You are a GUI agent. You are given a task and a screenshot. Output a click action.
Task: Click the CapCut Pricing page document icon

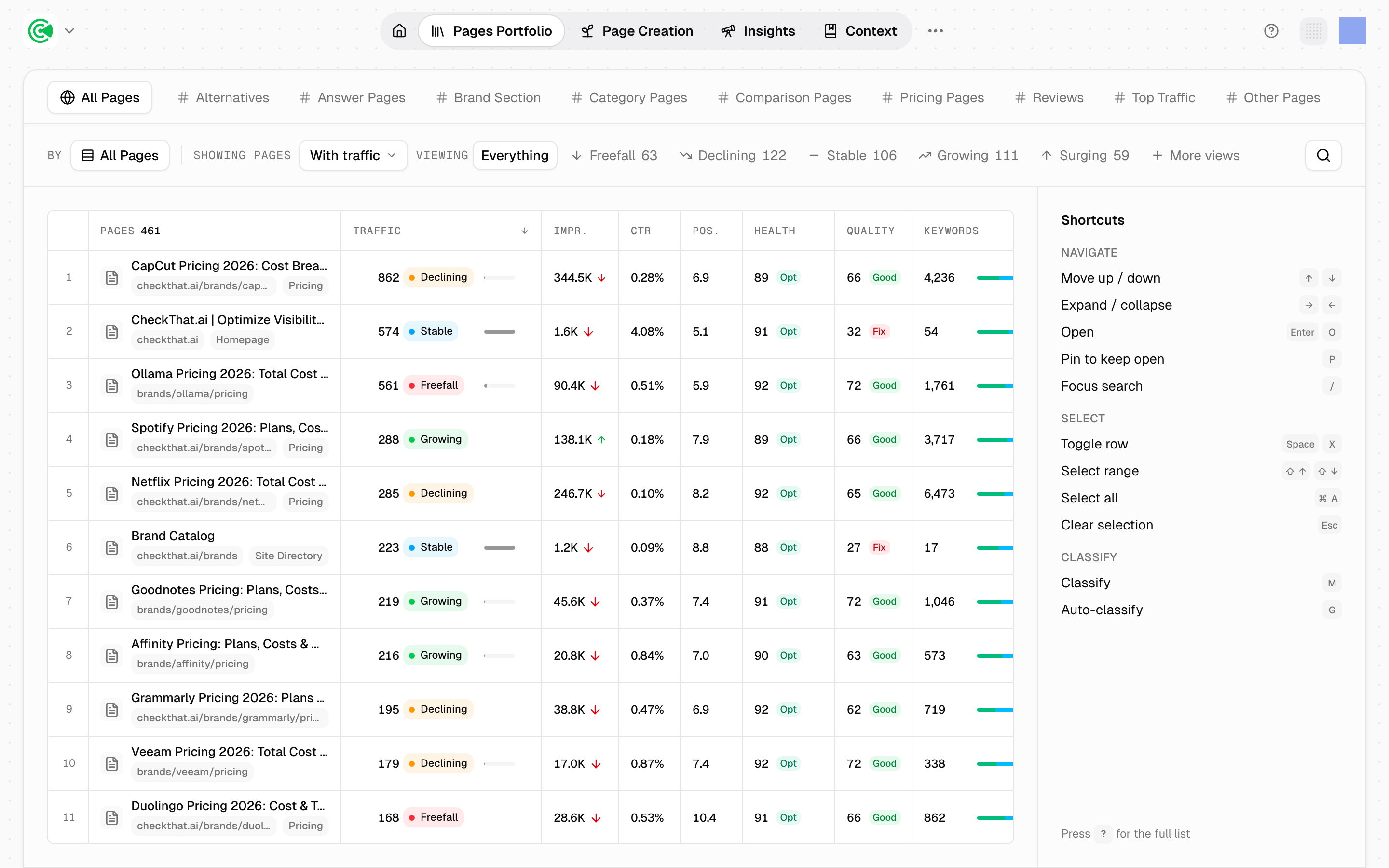point(112,278)
